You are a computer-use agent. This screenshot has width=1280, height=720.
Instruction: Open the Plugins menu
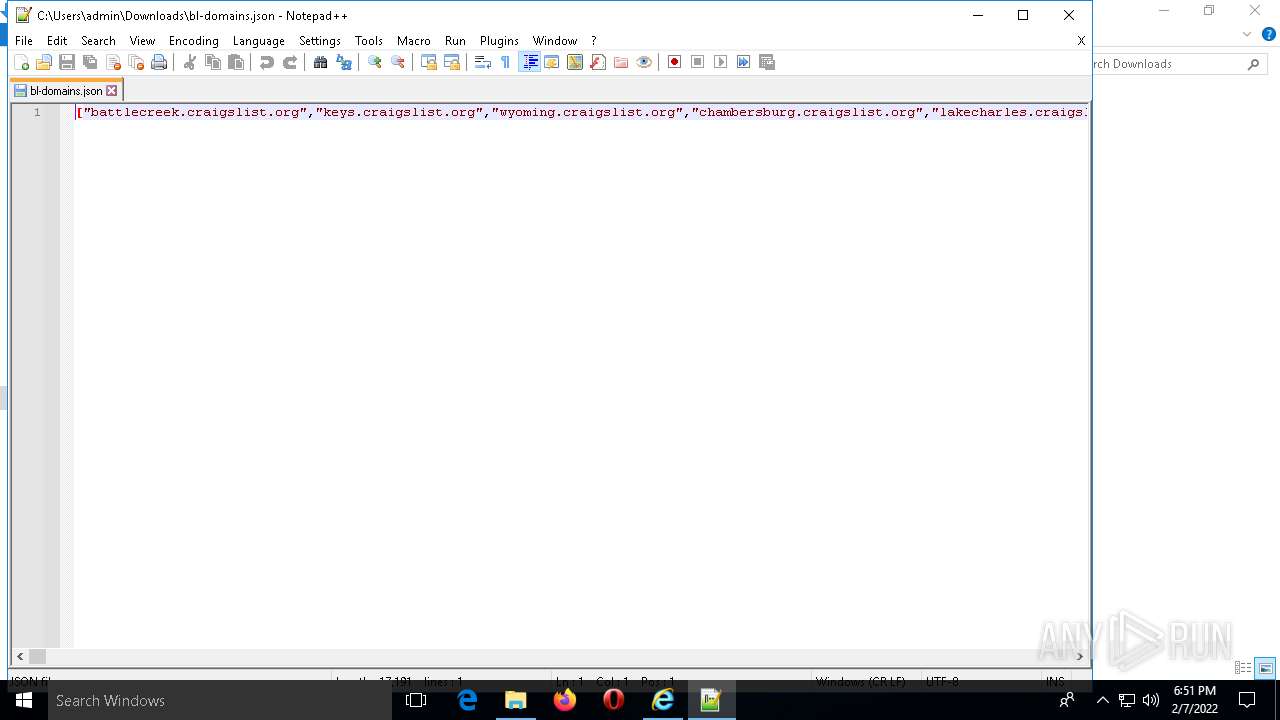(499, 41)
